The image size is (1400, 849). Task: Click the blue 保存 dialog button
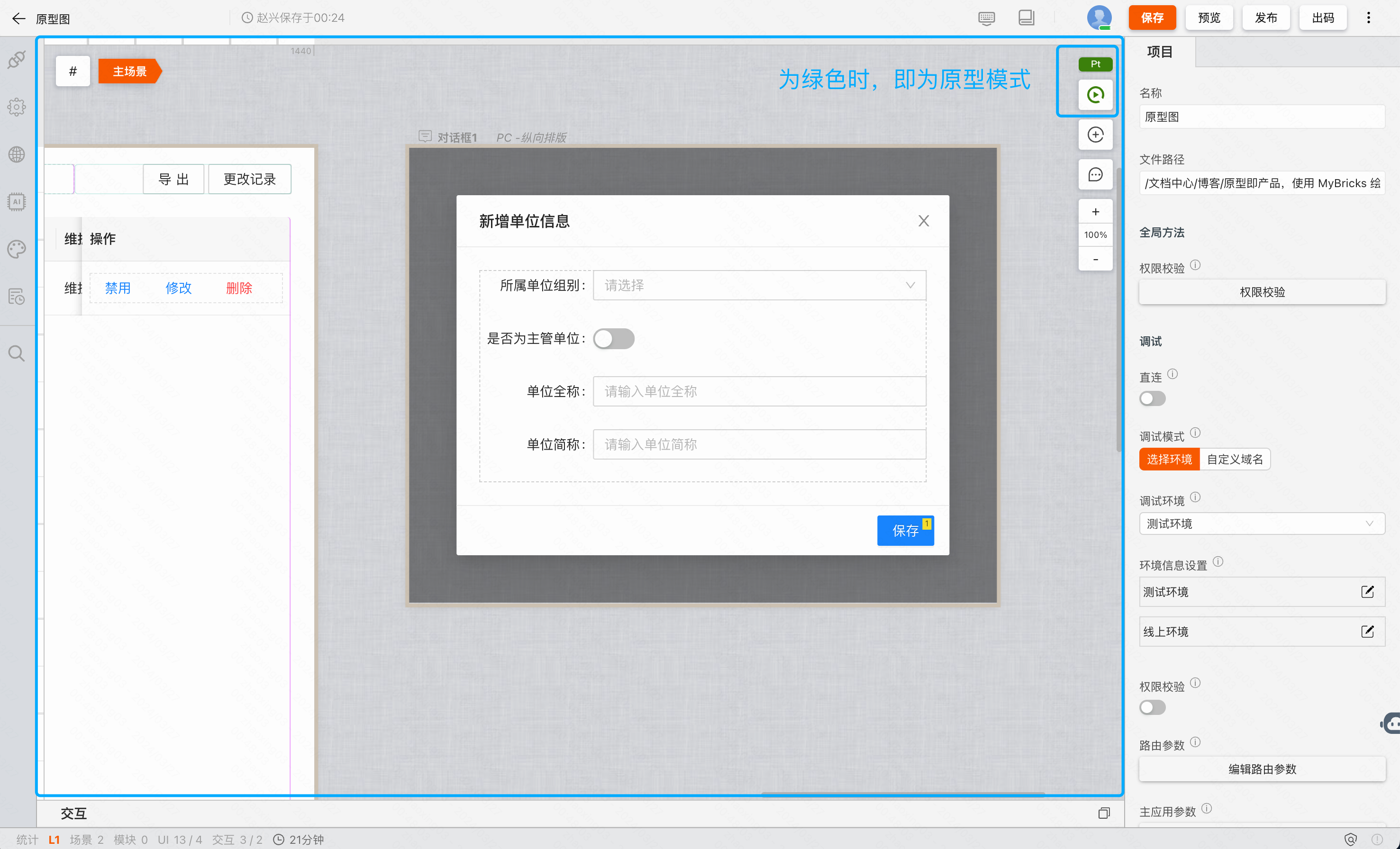[x=905, y=531]
